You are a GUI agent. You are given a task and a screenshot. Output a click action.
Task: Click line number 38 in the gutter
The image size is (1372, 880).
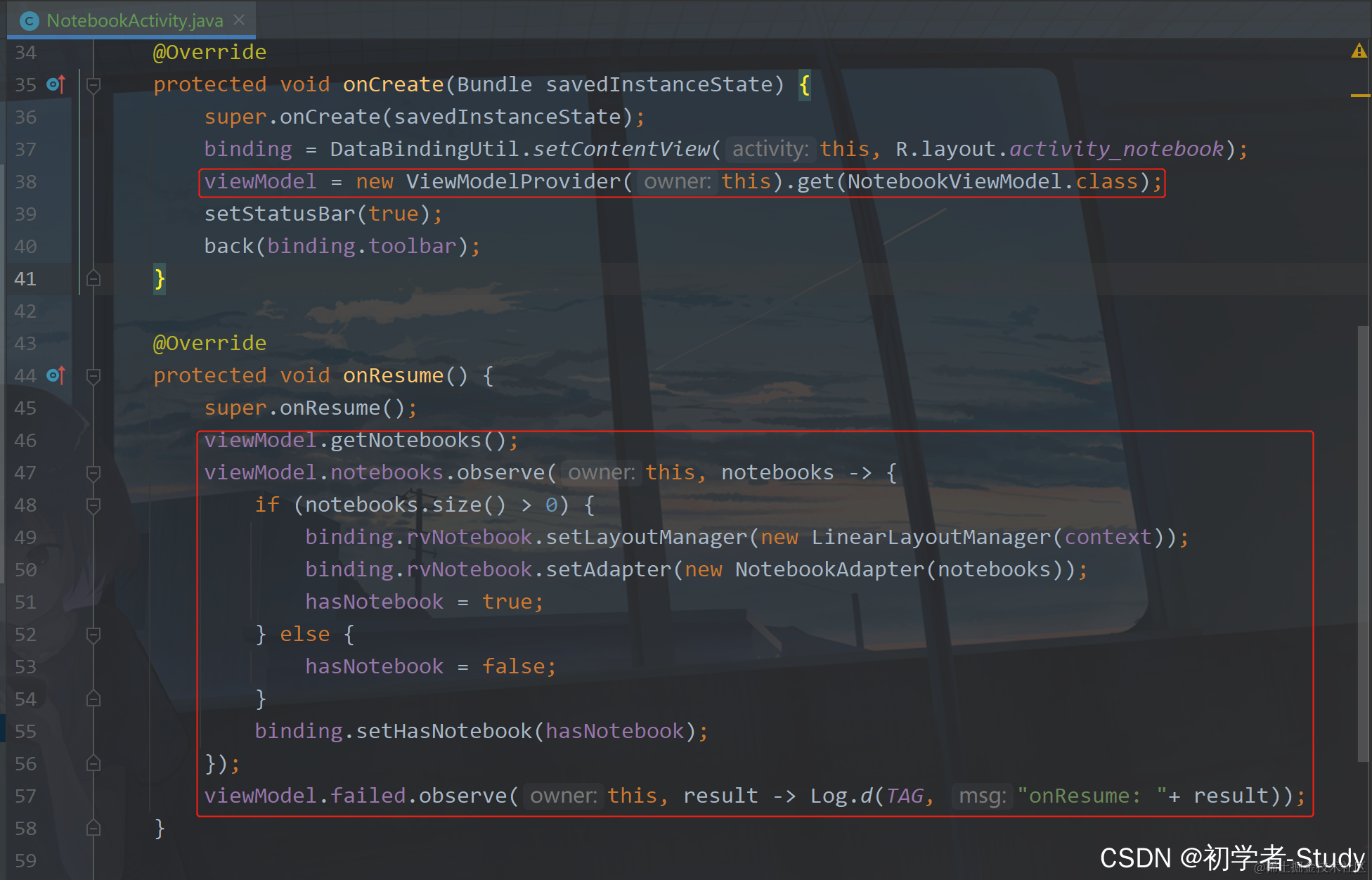tap(25, 182)
